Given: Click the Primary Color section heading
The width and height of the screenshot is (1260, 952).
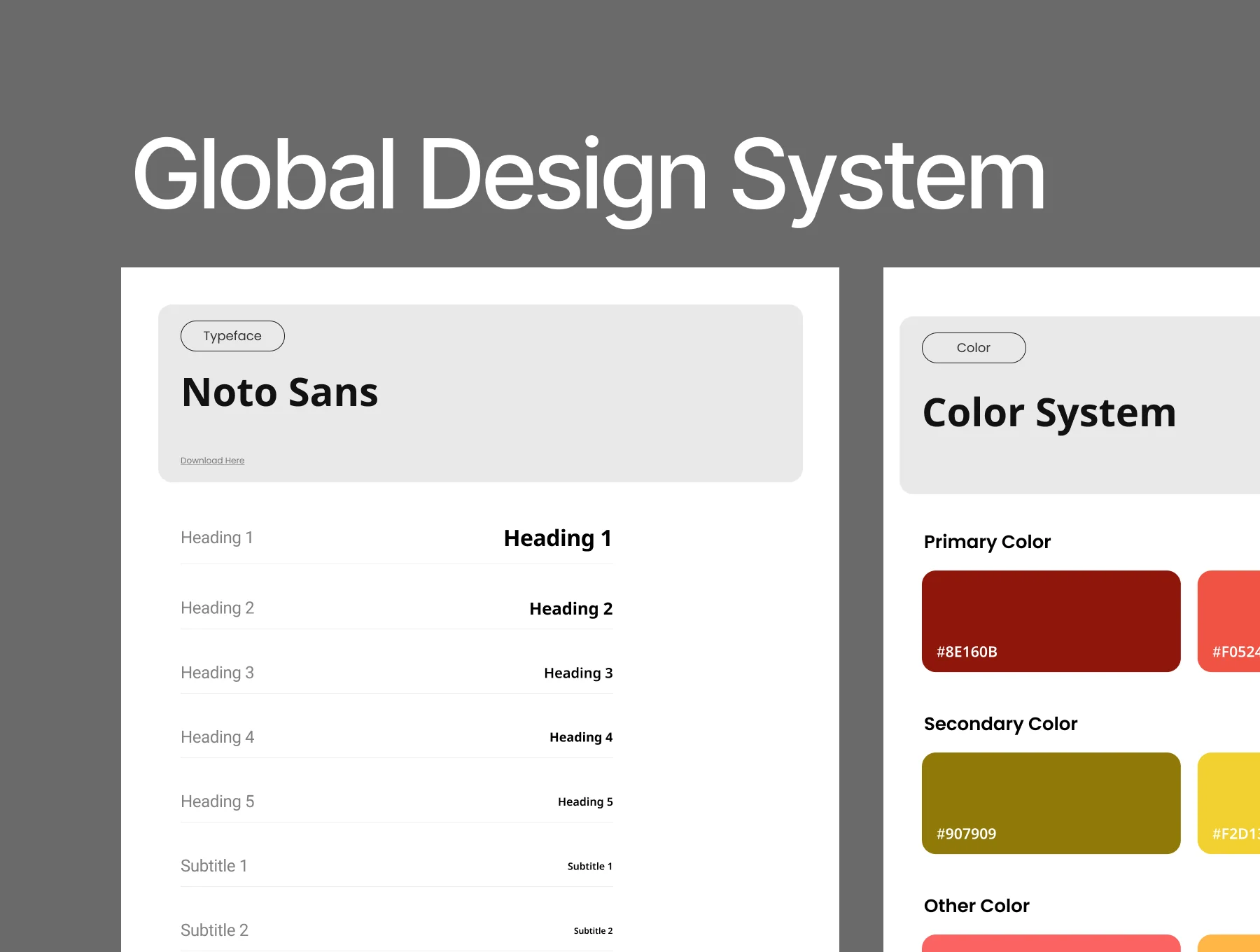Looking at the screenshot, I should coord(987,542).
